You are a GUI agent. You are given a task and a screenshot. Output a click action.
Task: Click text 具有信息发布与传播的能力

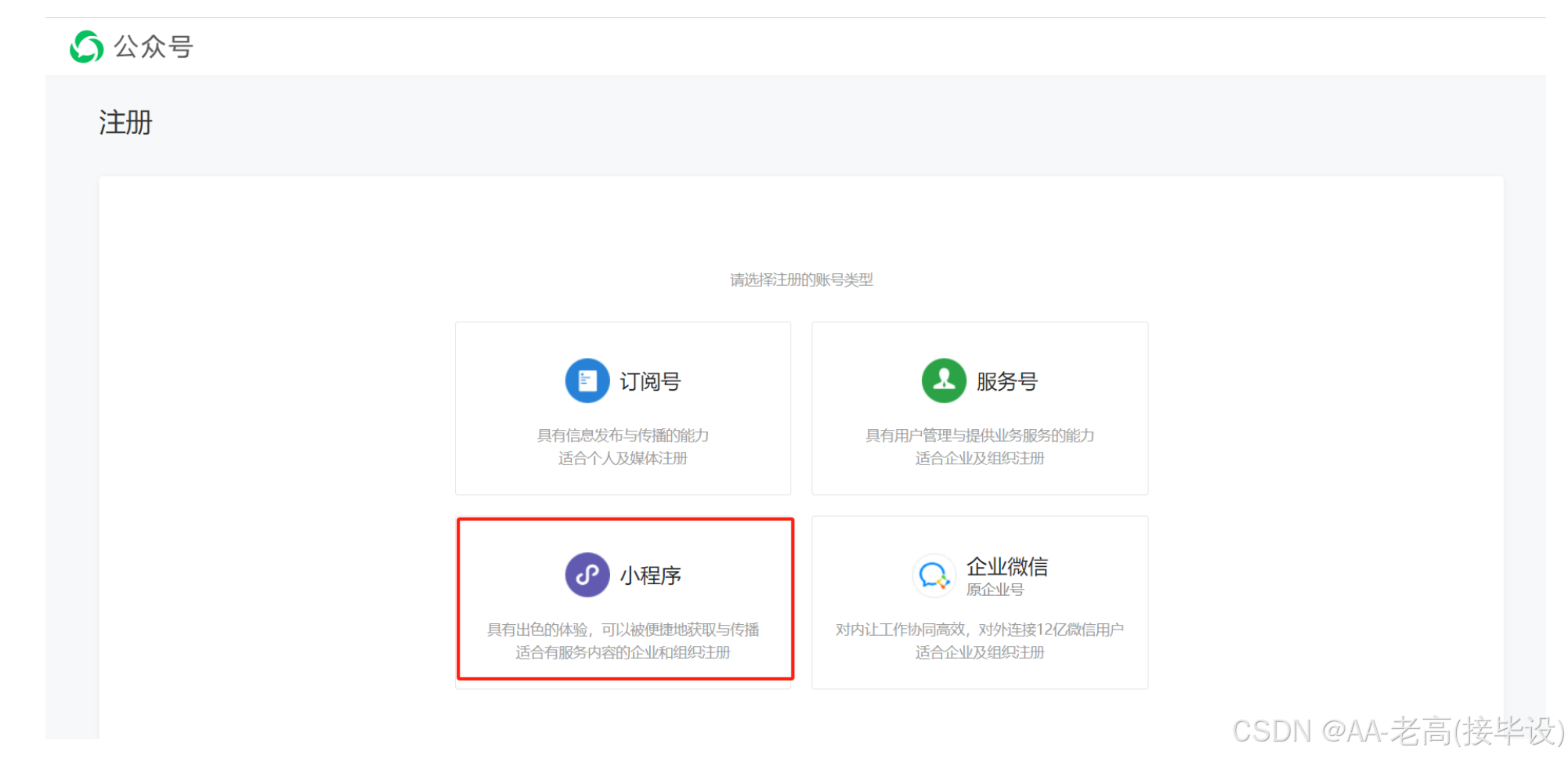pyautogui.click(x=623, y=435)
